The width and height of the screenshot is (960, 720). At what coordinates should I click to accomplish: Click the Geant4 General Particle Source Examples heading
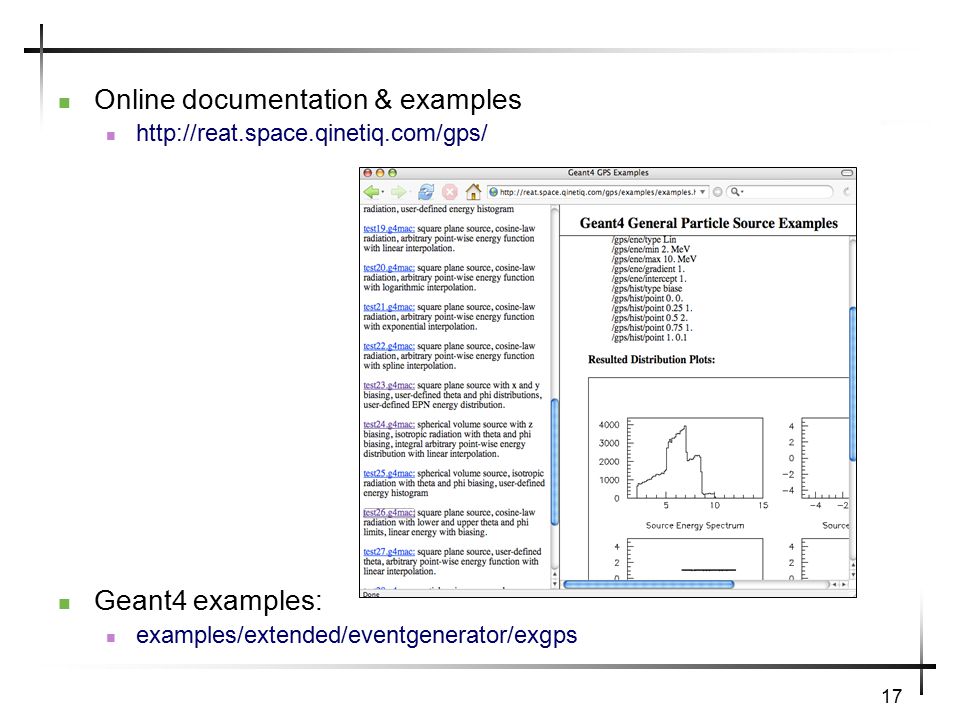708,223
